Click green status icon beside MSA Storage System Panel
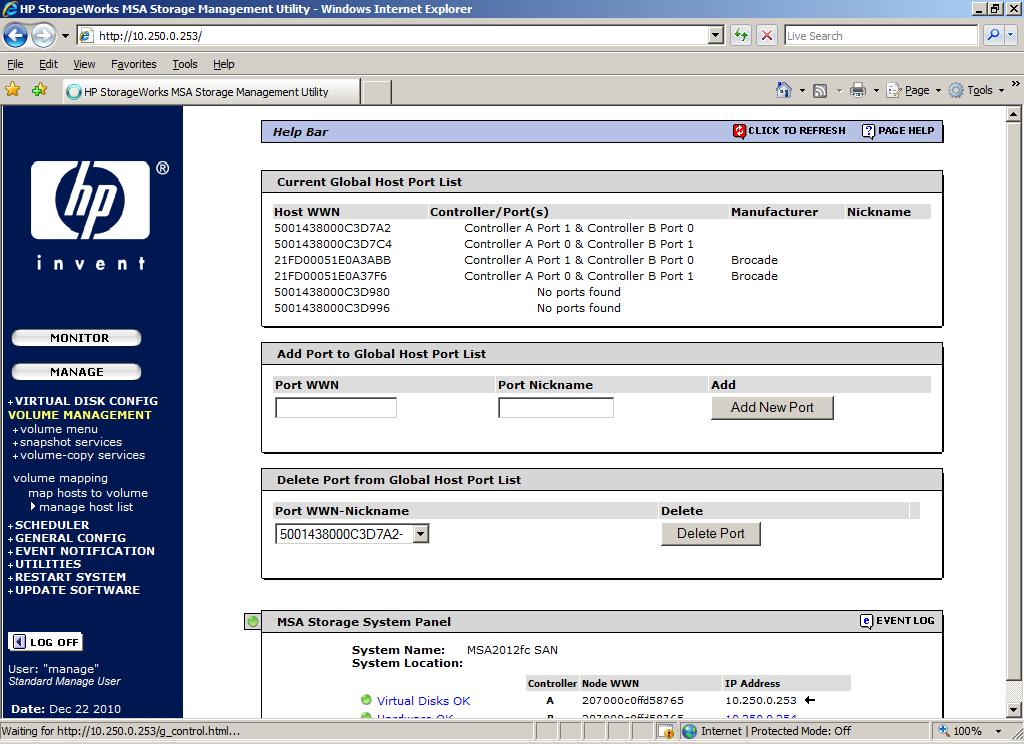 coord(252,622)
